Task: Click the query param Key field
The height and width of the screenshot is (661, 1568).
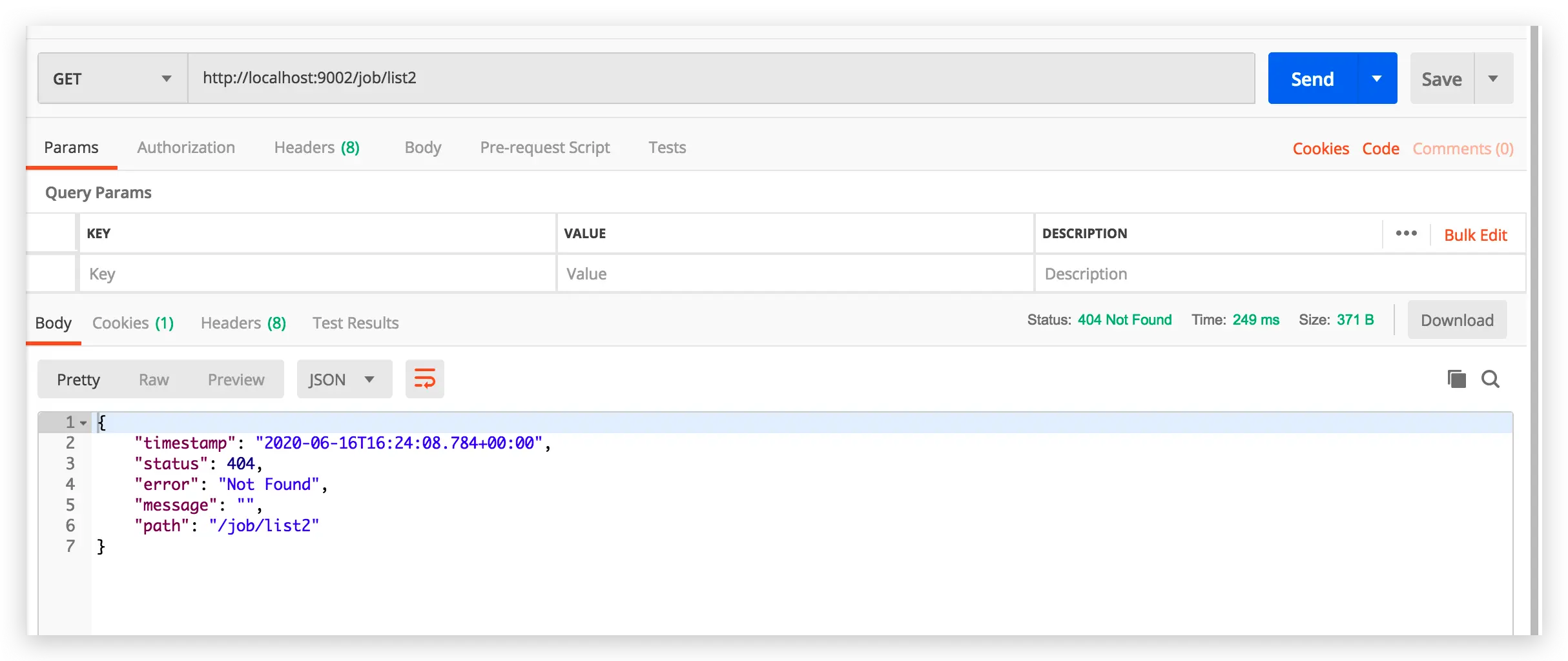Action: (317, 274)
